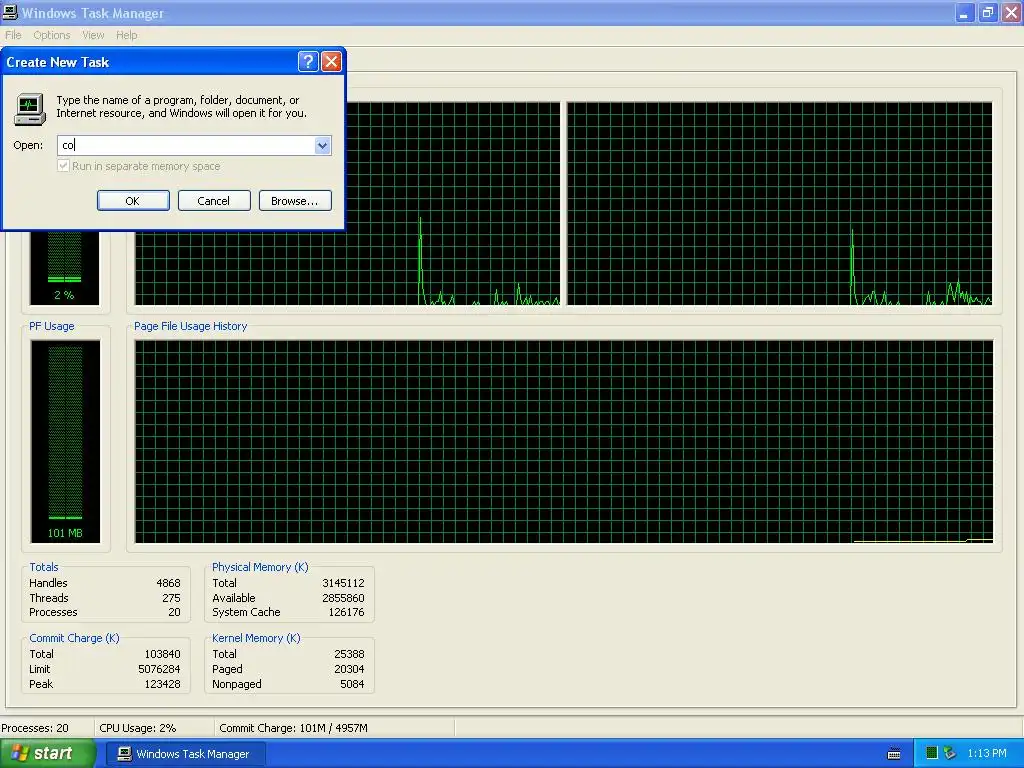Viewport: 1024px width, 768px height.
Task: Select Physical Memory Total value 3145112
Action: (x=343, y=583)
